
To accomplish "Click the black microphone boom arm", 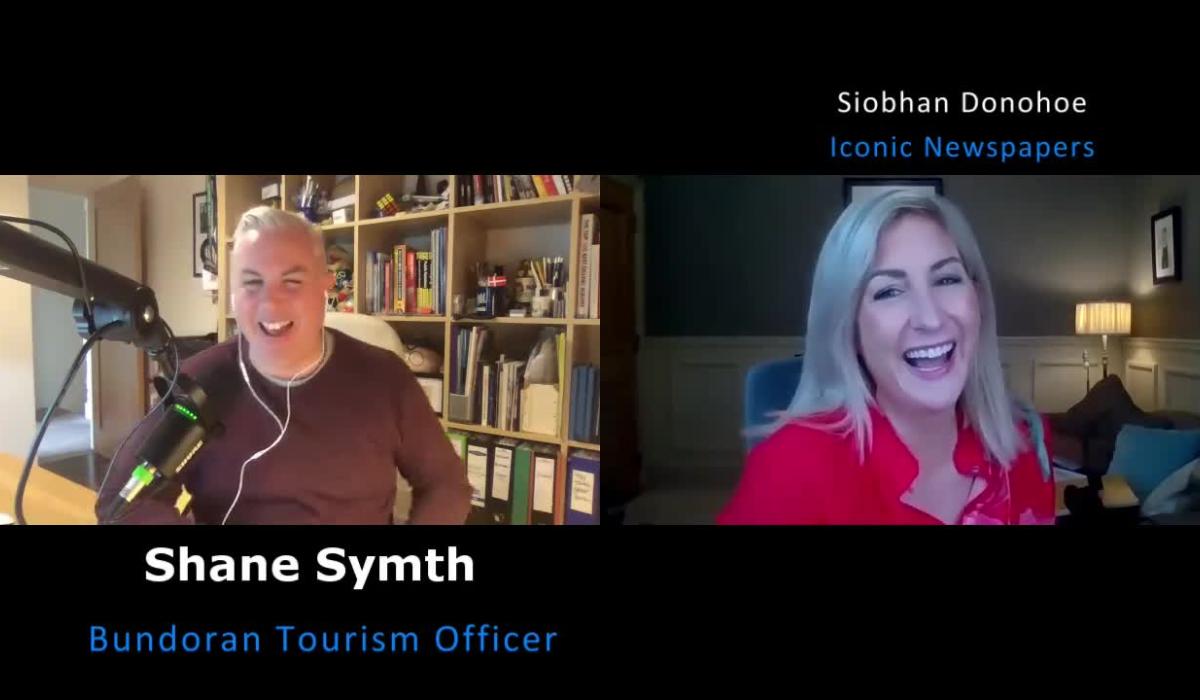I will coord(70,270).
